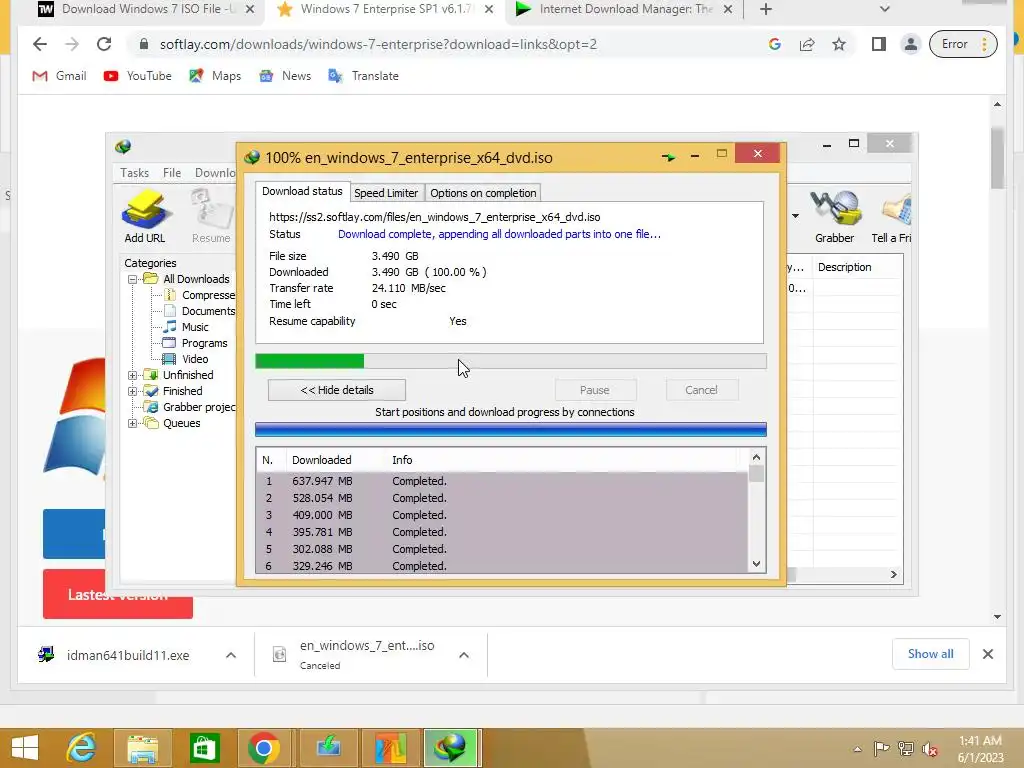Go back in Chrome
This screenshot has height=768, width=1024.
pyautogui.click(x=40, y=44)
